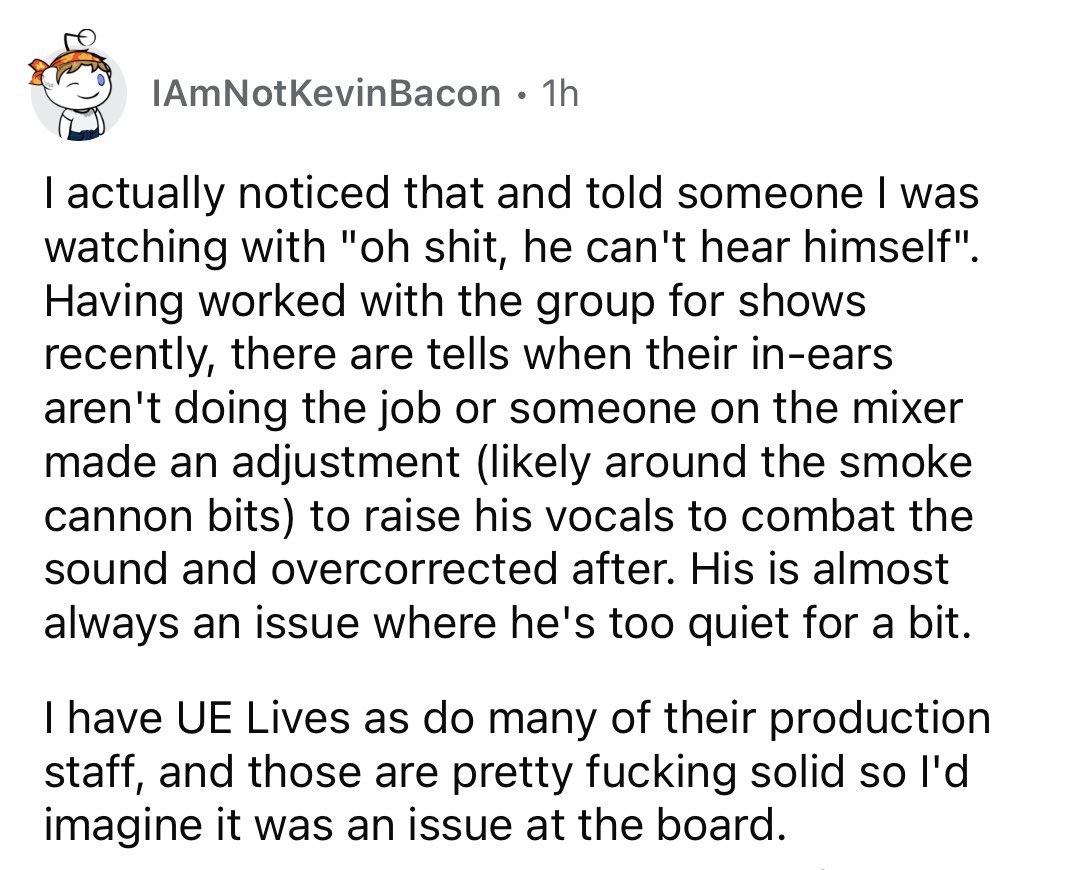Screen dimensions: 1072x870
Task: Click the phrase 'pretty fucking solid' in the comment
Action: click(x=593, y=772)
